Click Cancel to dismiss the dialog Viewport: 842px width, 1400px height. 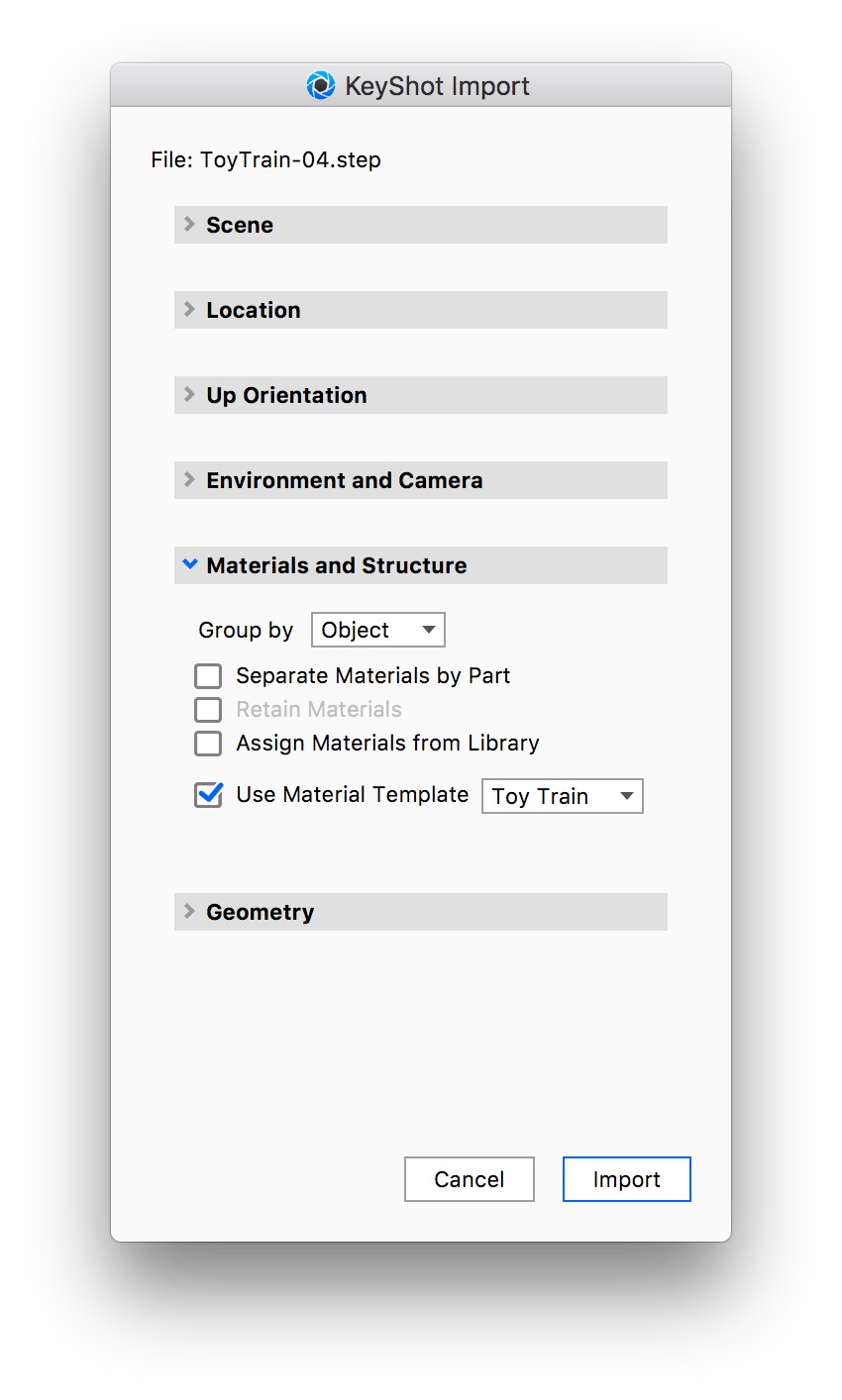coord(469,1178)
